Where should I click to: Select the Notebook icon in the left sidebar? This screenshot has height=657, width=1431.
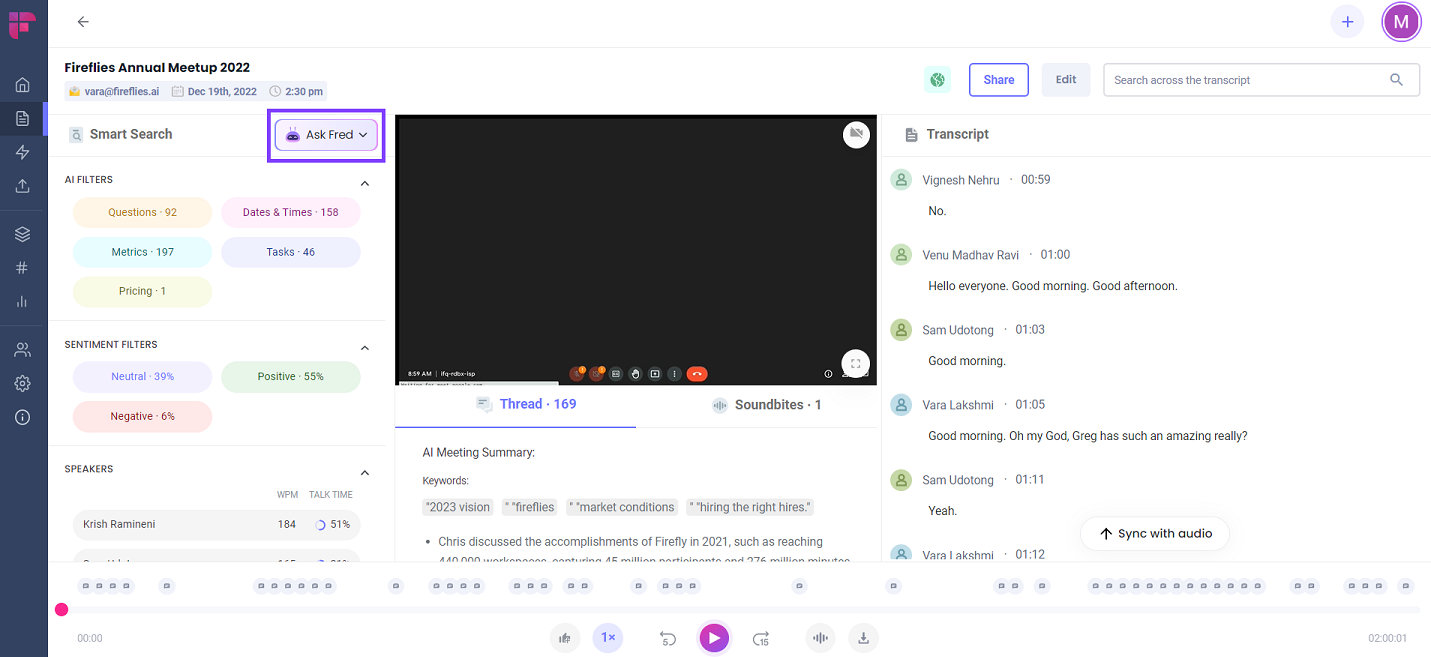(22, 118)
